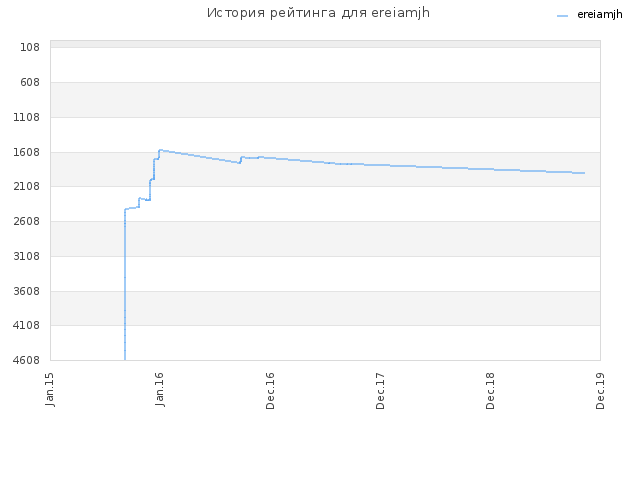Click the blue legend line swatch
Screen dimensions: 640x480
pyautogui.click(x=562, y=16)
